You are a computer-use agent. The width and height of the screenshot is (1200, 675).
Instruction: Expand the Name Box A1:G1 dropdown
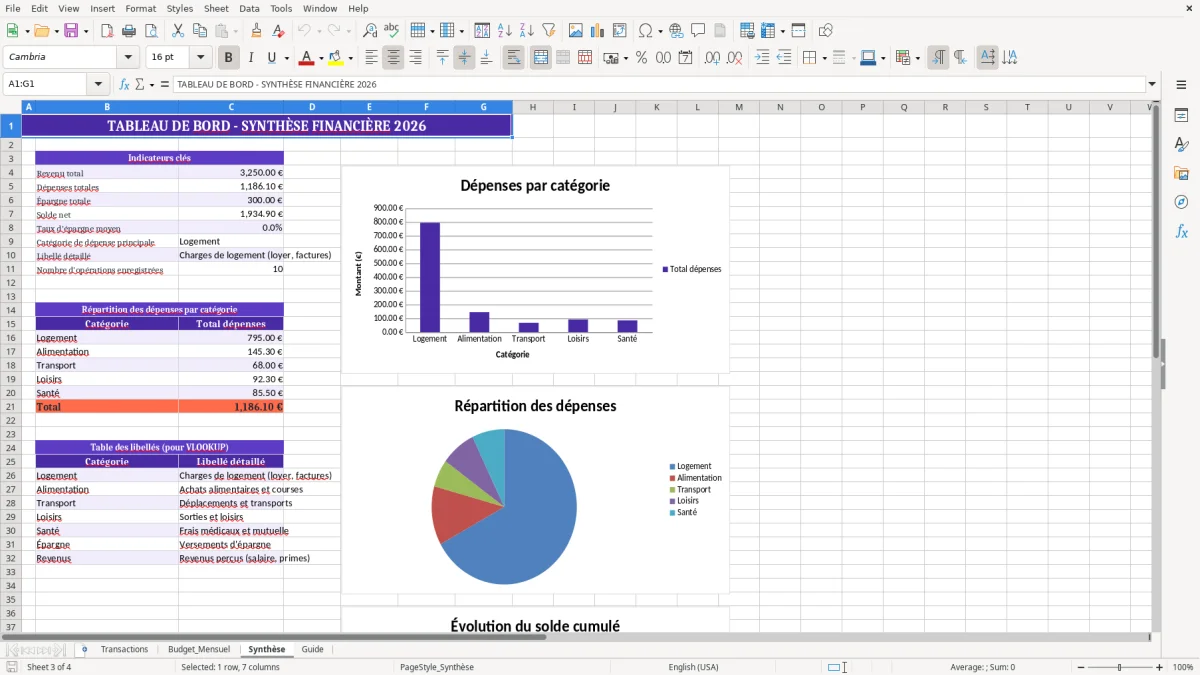(98, 85)
